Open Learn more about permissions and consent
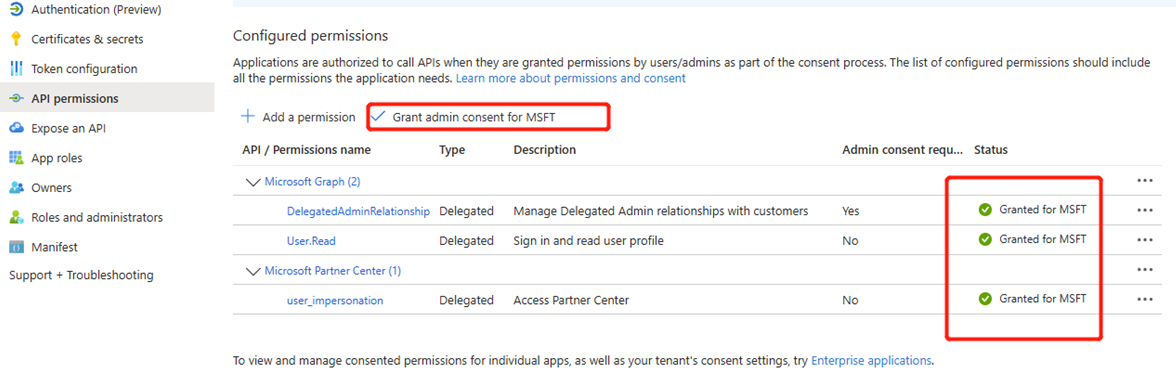 point(571,78)
